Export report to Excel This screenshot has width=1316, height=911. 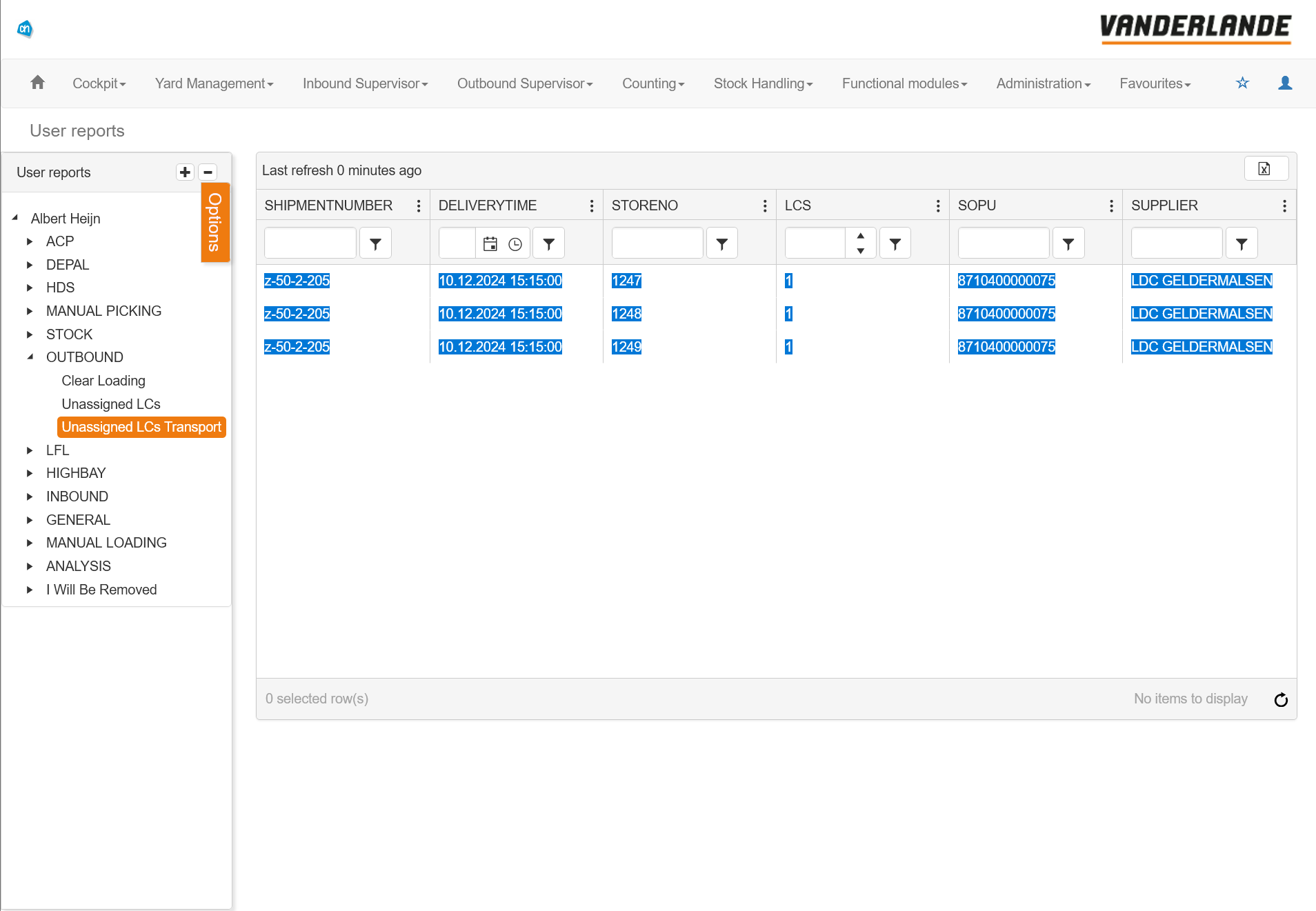click(1265, 169)
